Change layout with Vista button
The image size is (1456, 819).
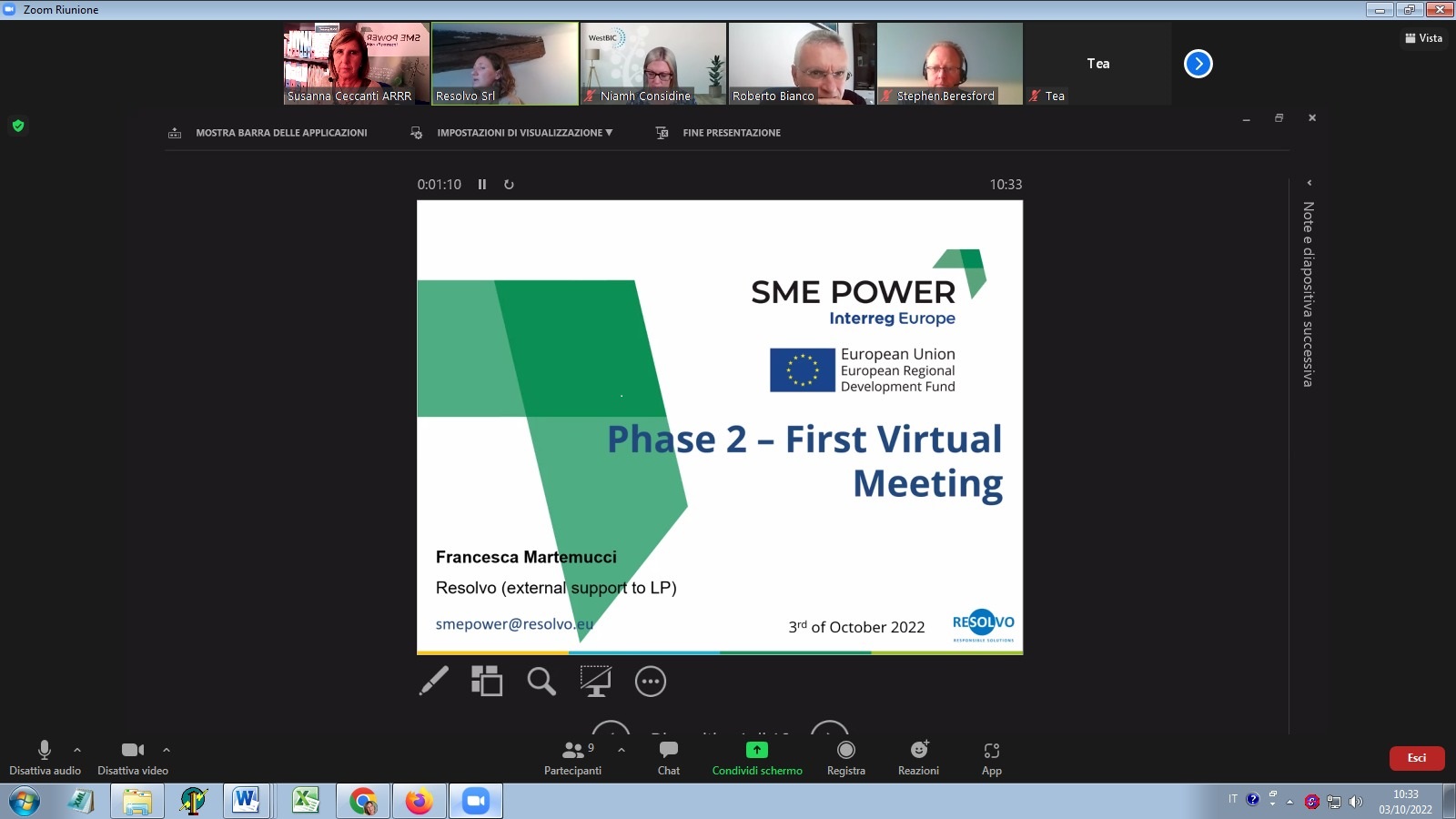[1424, 38]
